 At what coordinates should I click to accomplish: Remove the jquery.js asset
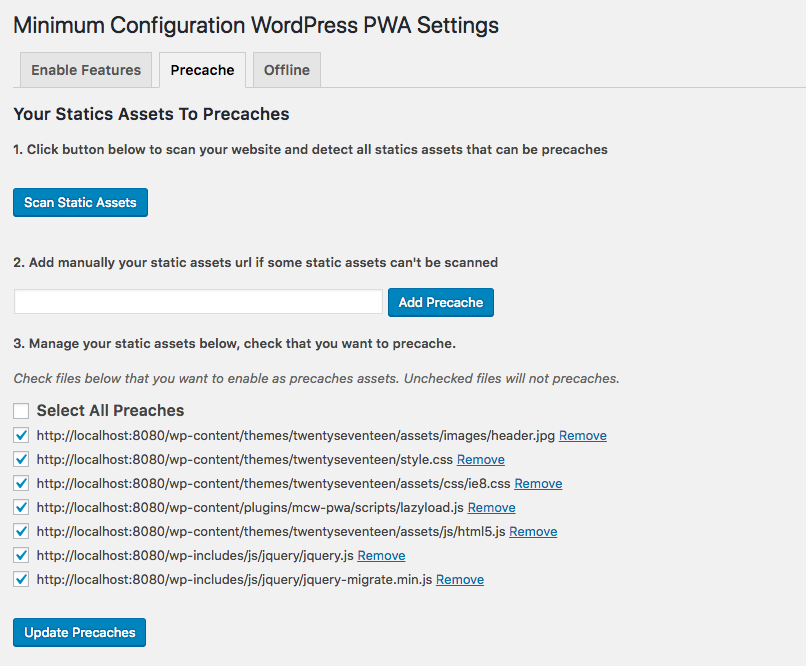click(x=380, y=555)
